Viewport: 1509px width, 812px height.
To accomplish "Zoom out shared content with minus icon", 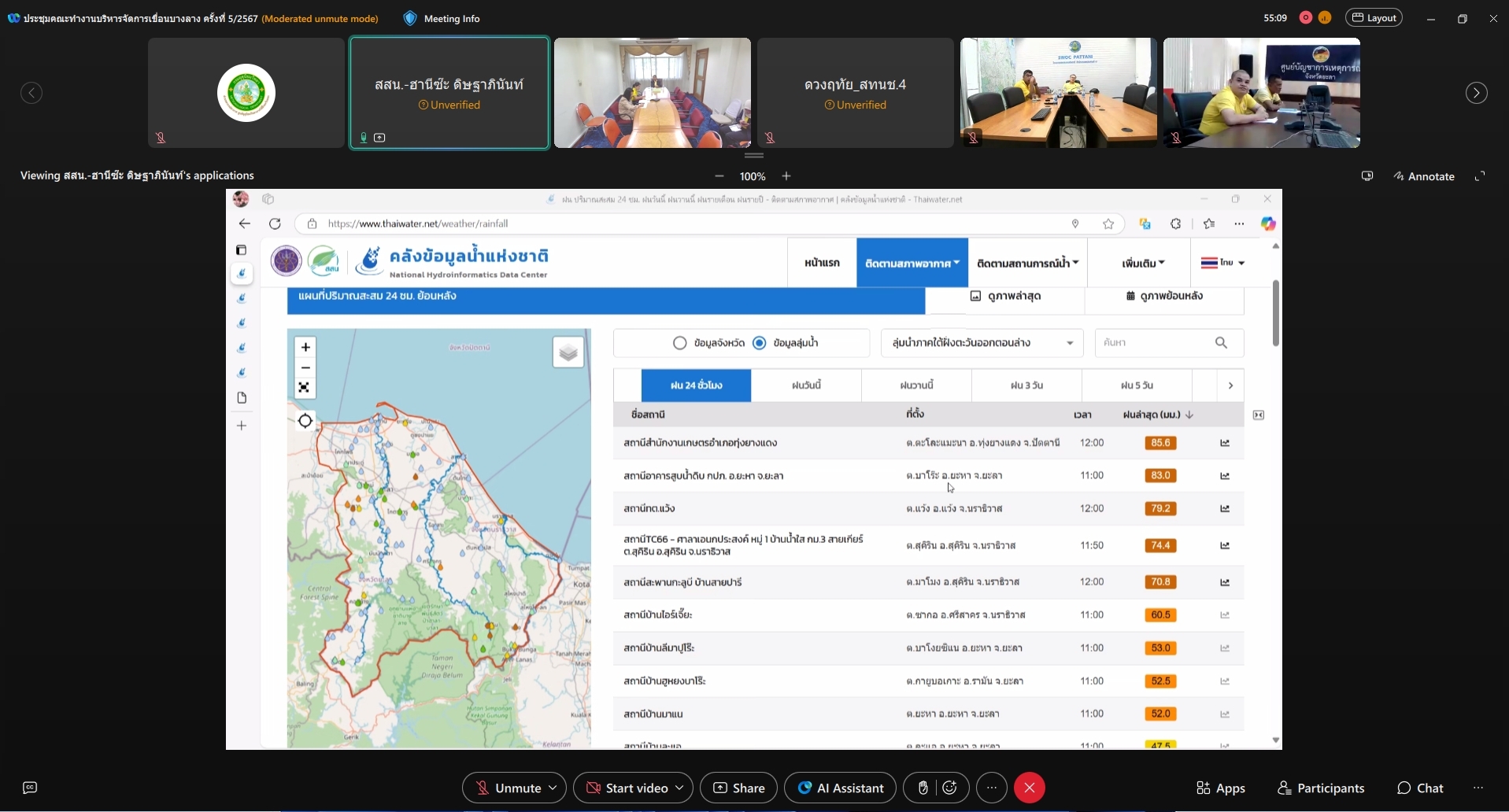I will (x=719, y=176).
